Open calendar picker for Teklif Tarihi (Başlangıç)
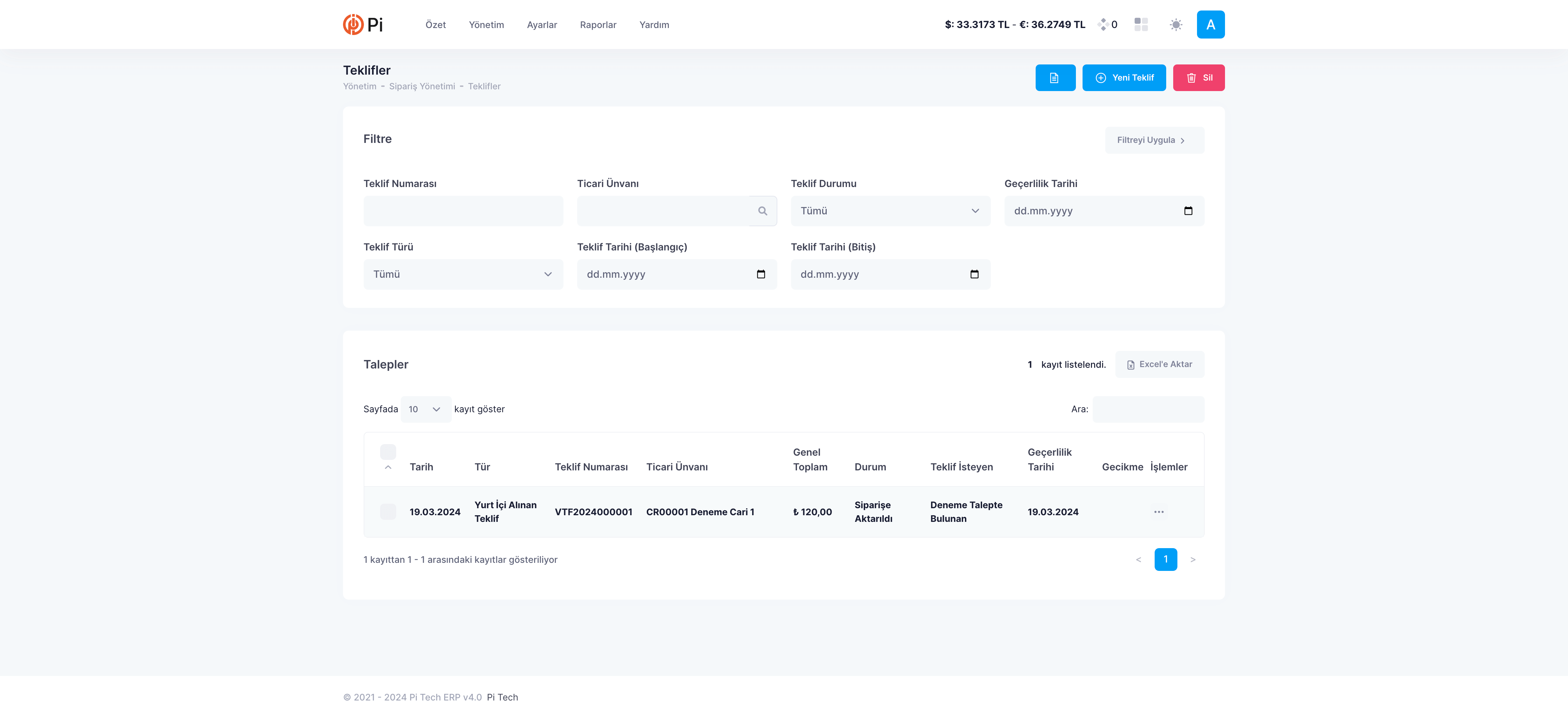Screen dimensions: 1568x718 pos(760,274)
